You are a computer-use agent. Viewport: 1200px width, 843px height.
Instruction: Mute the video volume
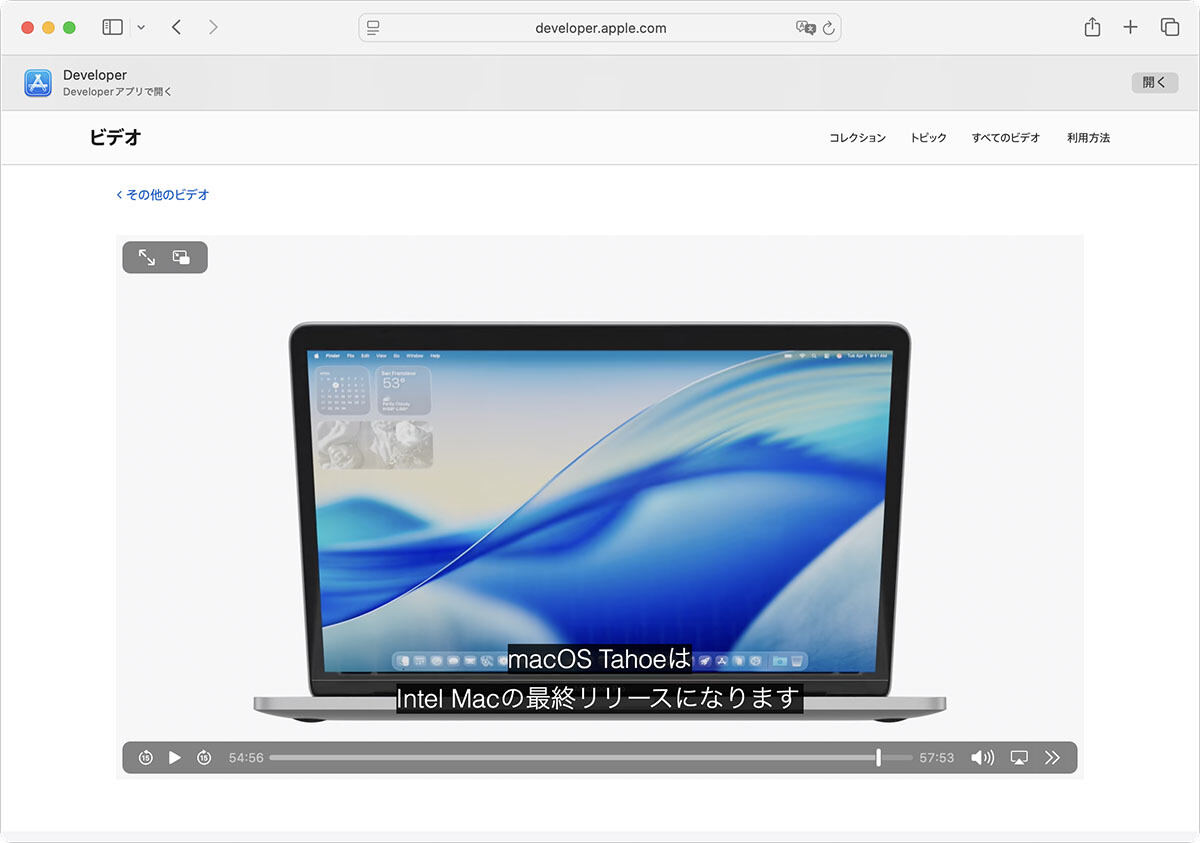pyautogui.click(x=982, y=758)
